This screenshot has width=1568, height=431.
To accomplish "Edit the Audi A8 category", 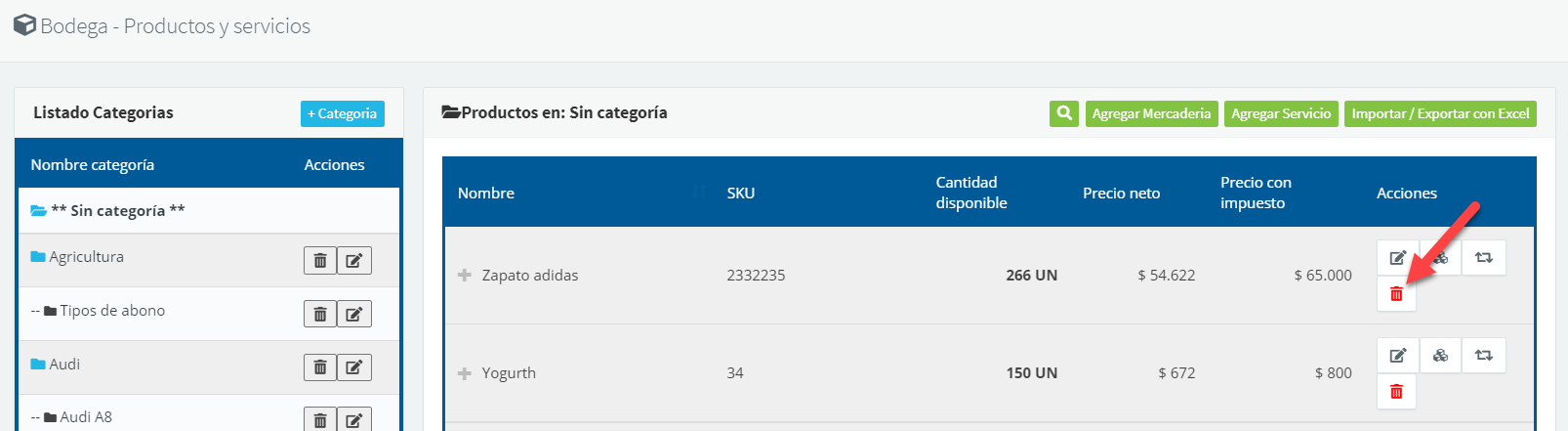I will 353,420.
